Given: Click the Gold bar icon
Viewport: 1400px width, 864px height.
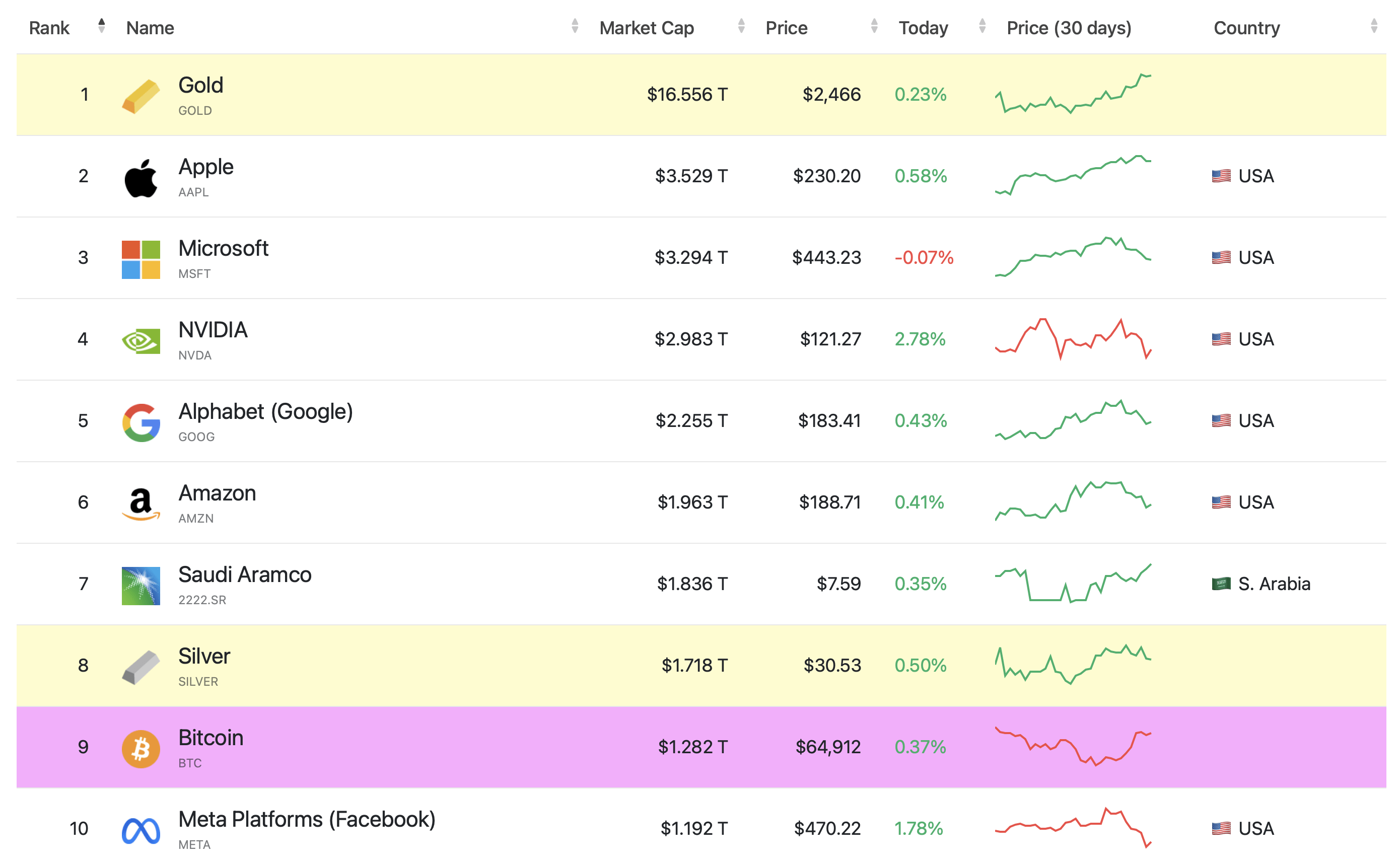Looking at the screenshot, I should click(141, 96).
